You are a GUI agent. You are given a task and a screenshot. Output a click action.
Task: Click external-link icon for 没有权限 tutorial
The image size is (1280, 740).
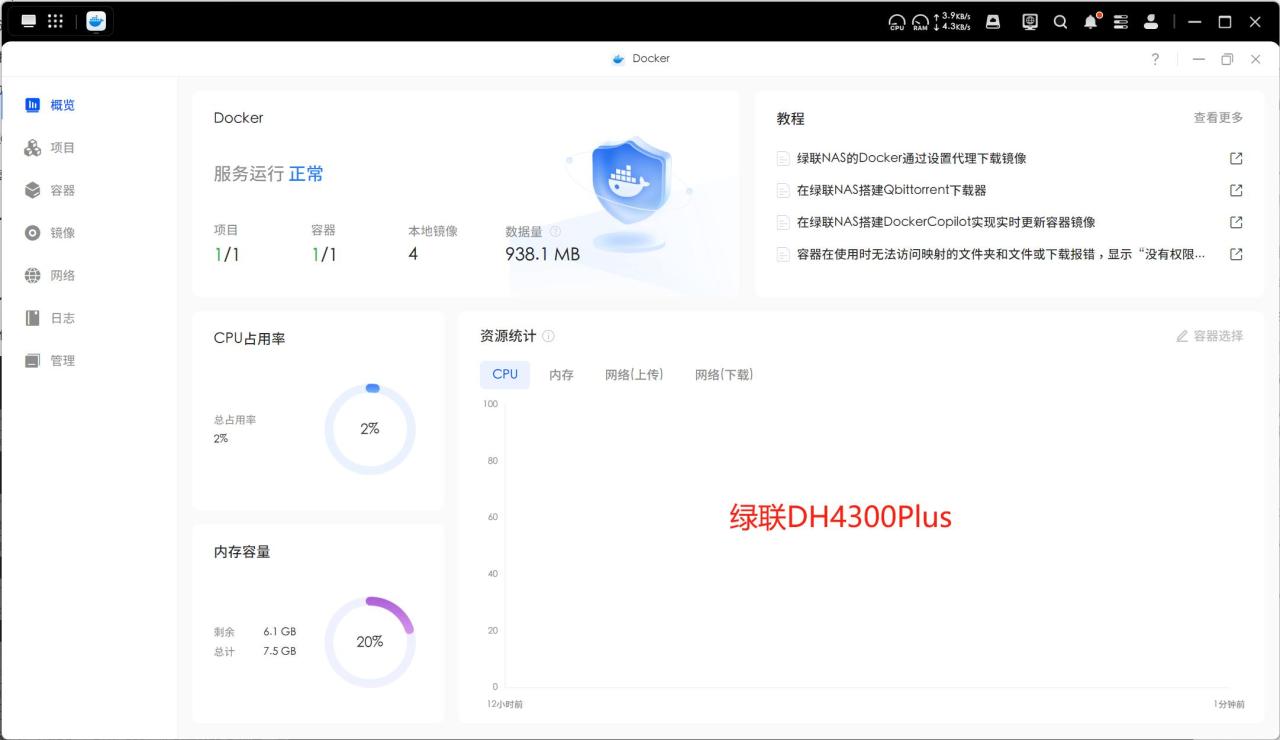1236,254
